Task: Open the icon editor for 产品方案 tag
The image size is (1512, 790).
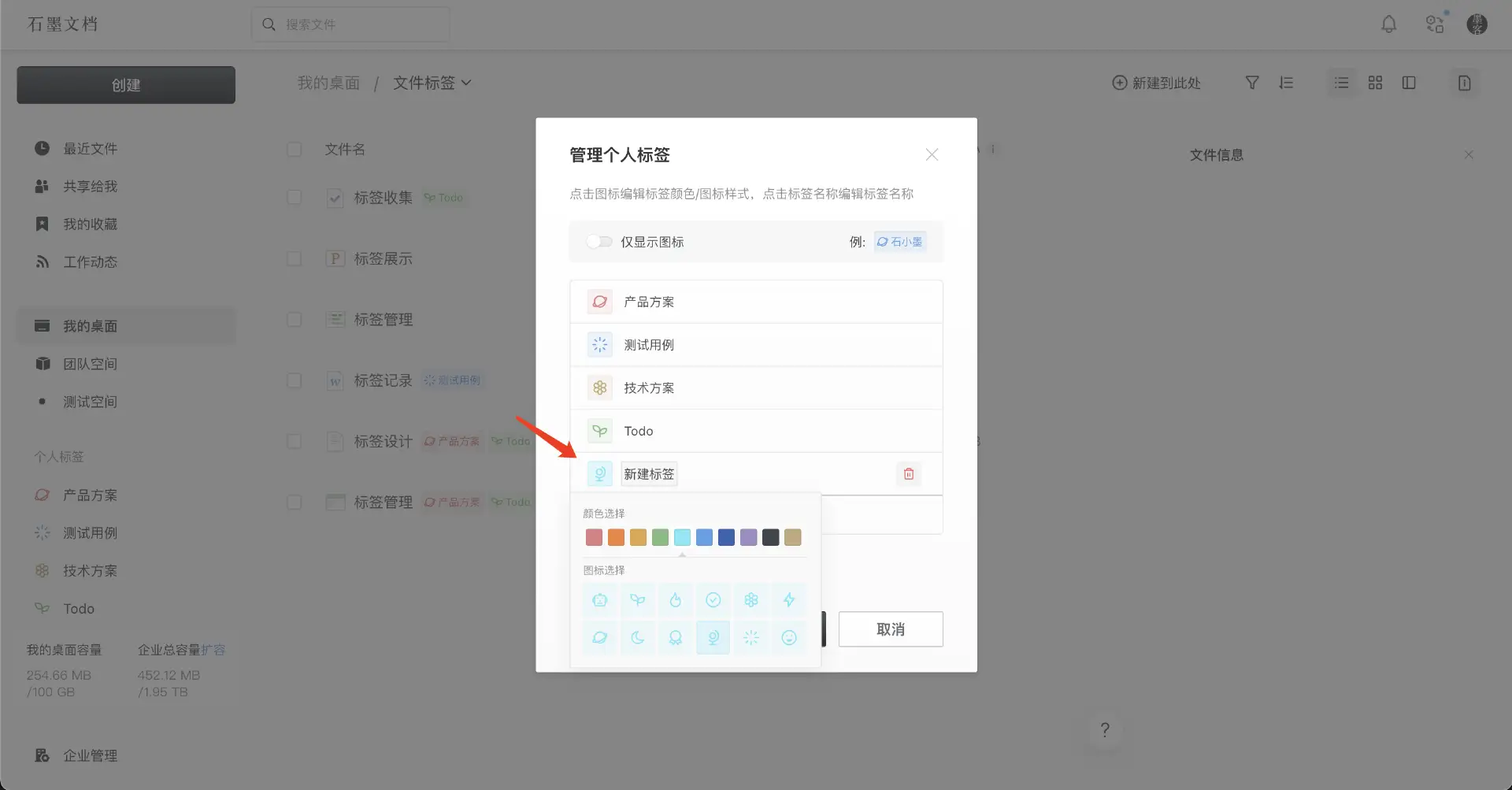Action: (600, 302)
